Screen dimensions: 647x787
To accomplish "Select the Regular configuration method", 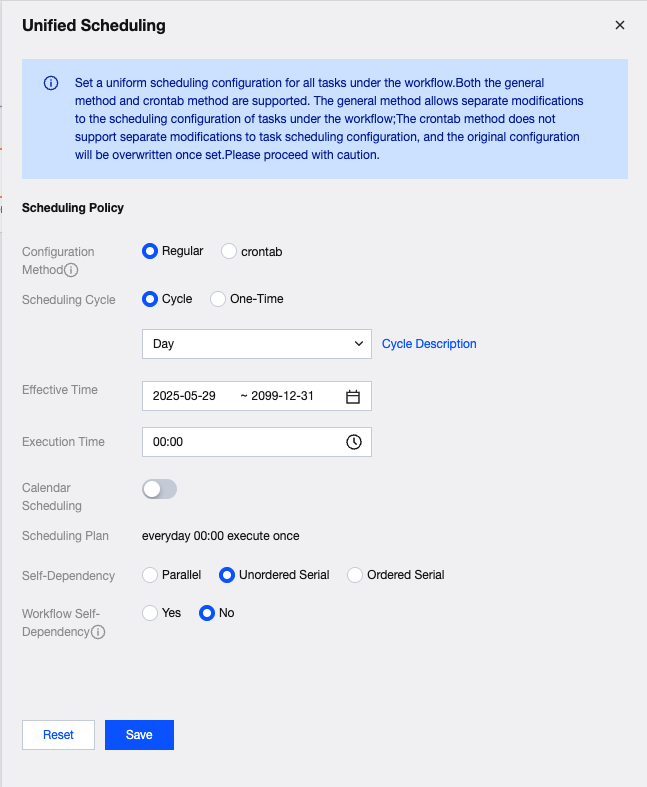I will (151, 252).
